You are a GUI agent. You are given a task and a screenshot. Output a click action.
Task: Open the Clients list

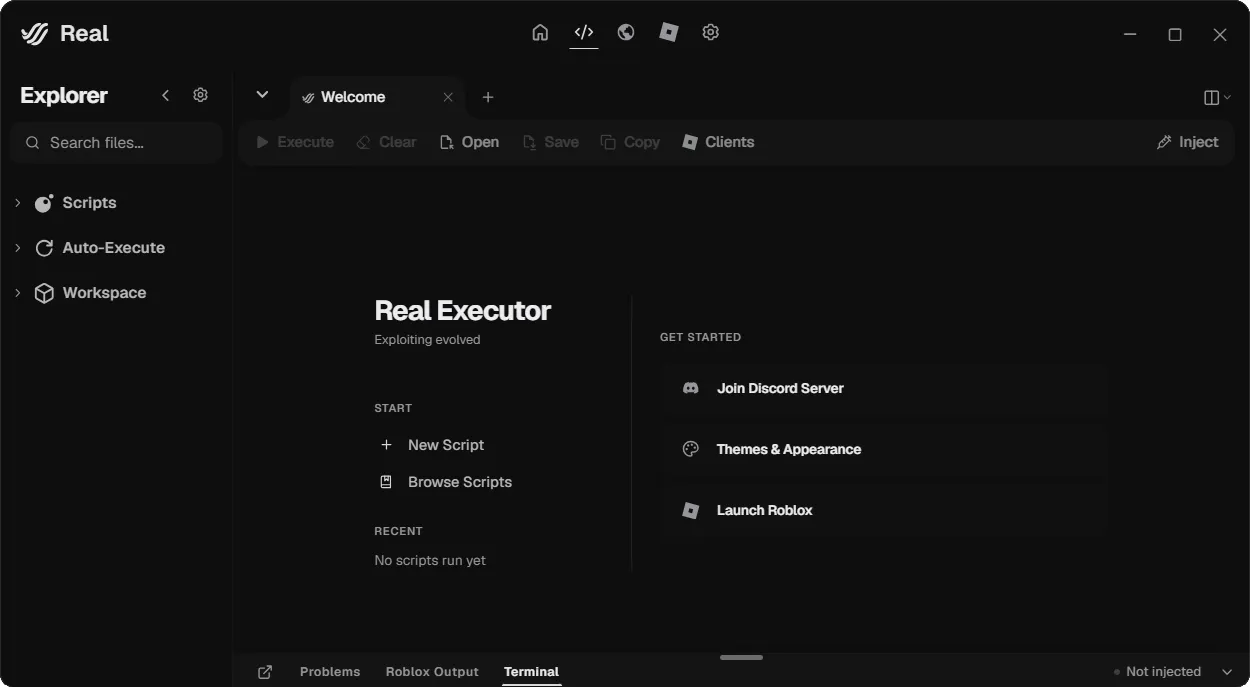(x=718, y=142)
